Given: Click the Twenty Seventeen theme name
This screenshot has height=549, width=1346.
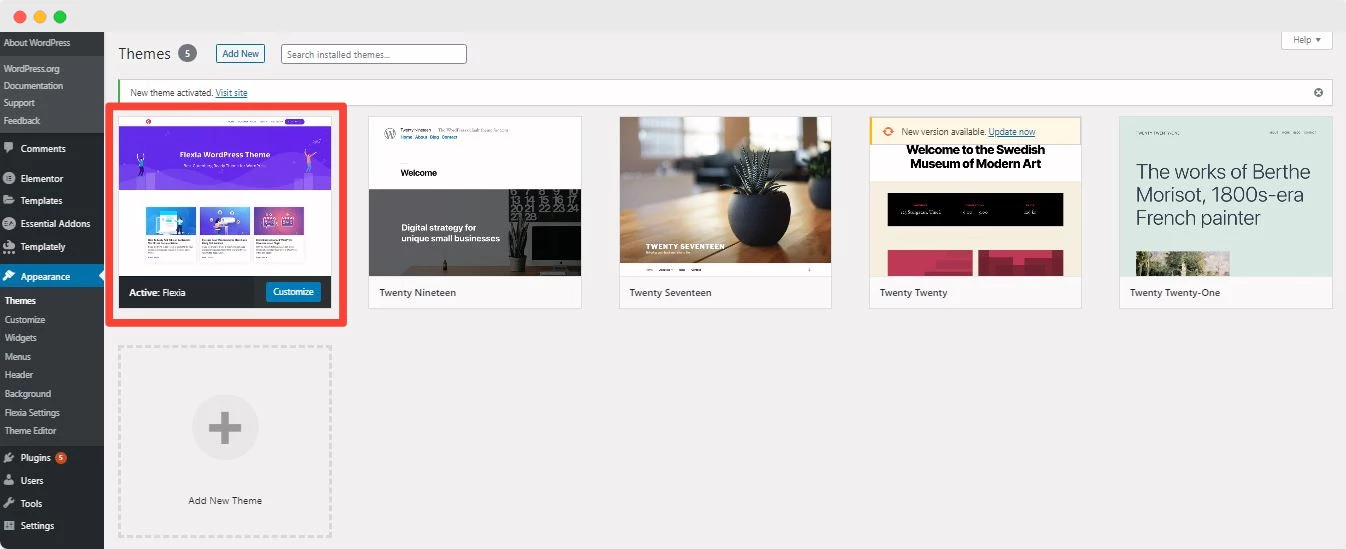Looking at the screenshot, I should [x=670, y=293].
